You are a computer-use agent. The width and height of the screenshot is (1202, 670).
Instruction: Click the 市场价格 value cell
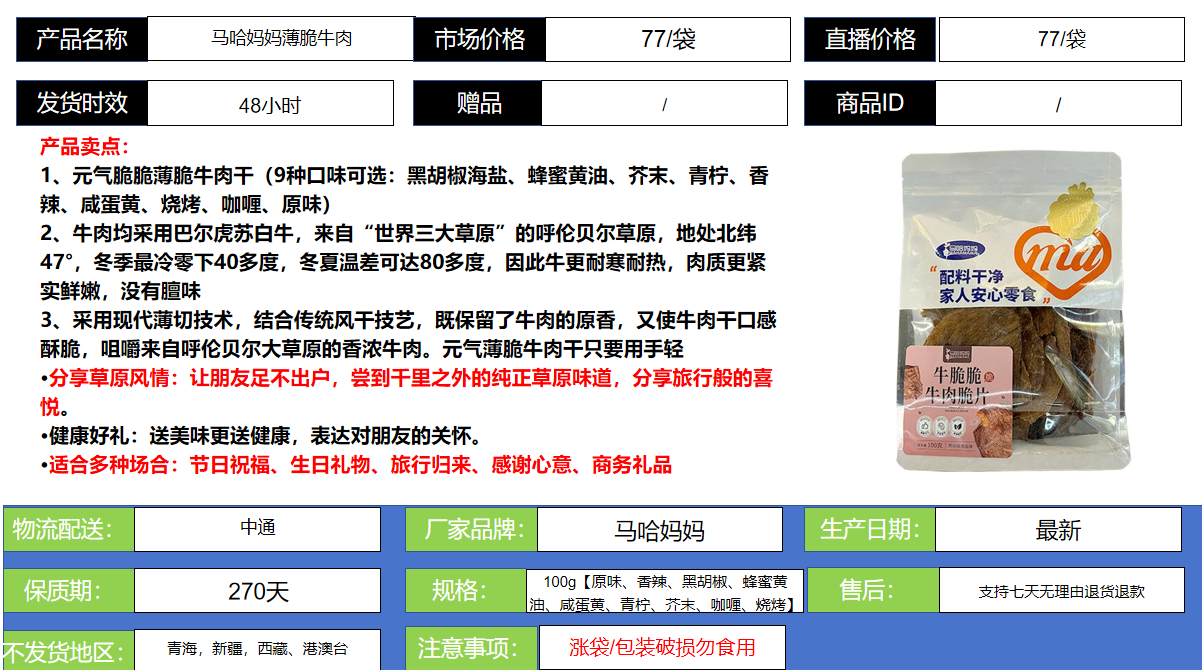667,39
